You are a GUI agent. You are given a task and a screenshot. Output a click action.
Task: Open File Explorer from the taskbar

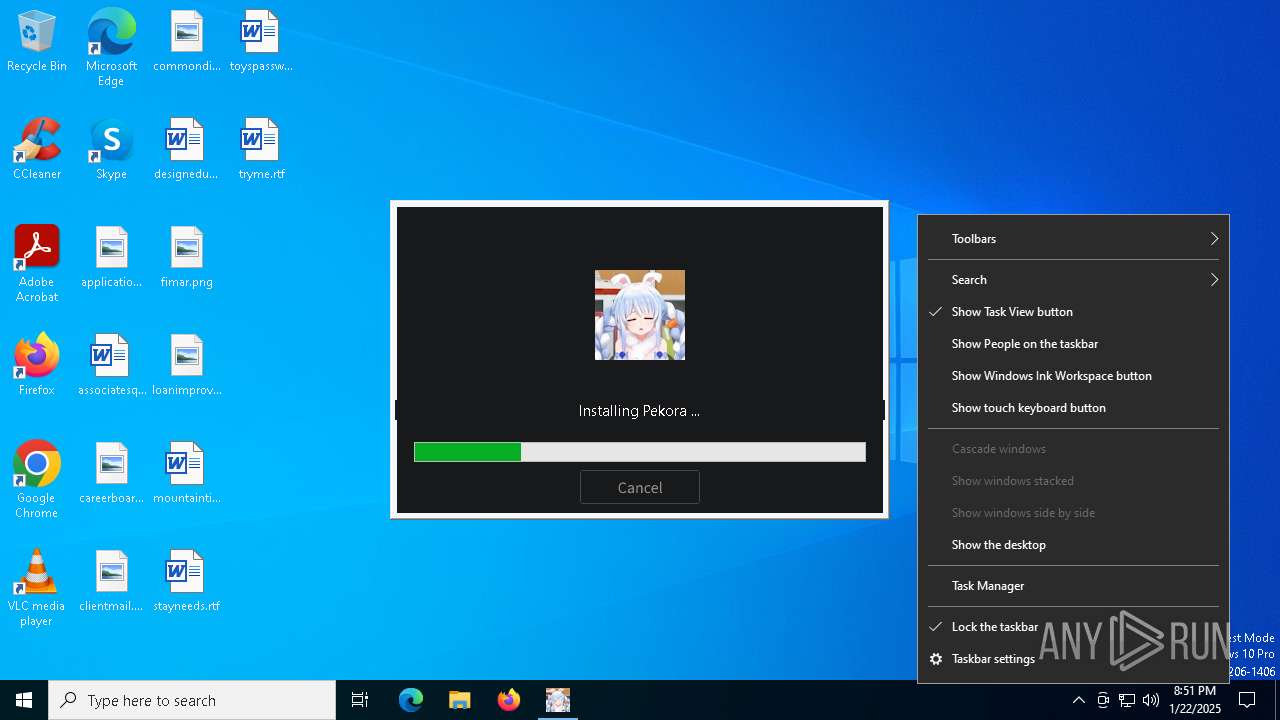point(460,700)
